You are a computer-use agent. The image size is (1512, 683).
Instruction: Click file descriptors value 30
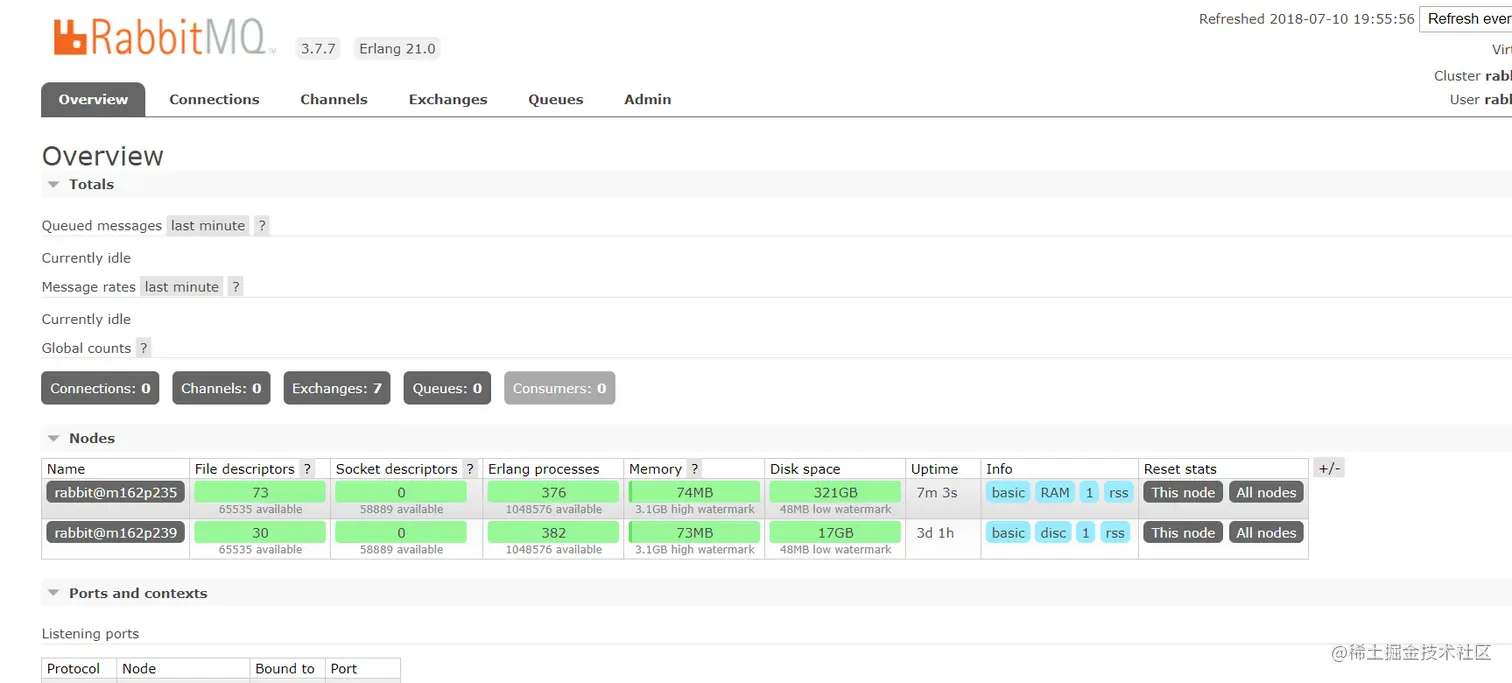click(x=260, y=533)
